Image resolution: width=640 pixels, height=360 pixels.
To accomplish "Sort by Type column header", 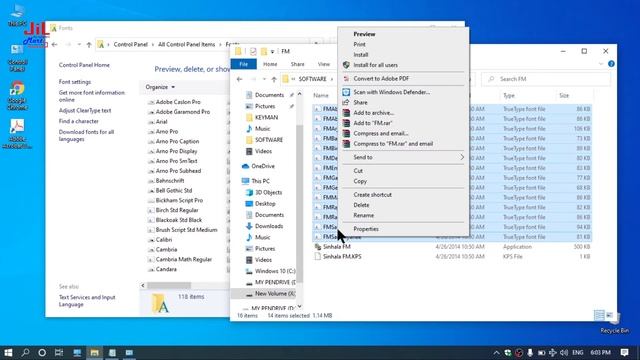I will coord(509,96).
